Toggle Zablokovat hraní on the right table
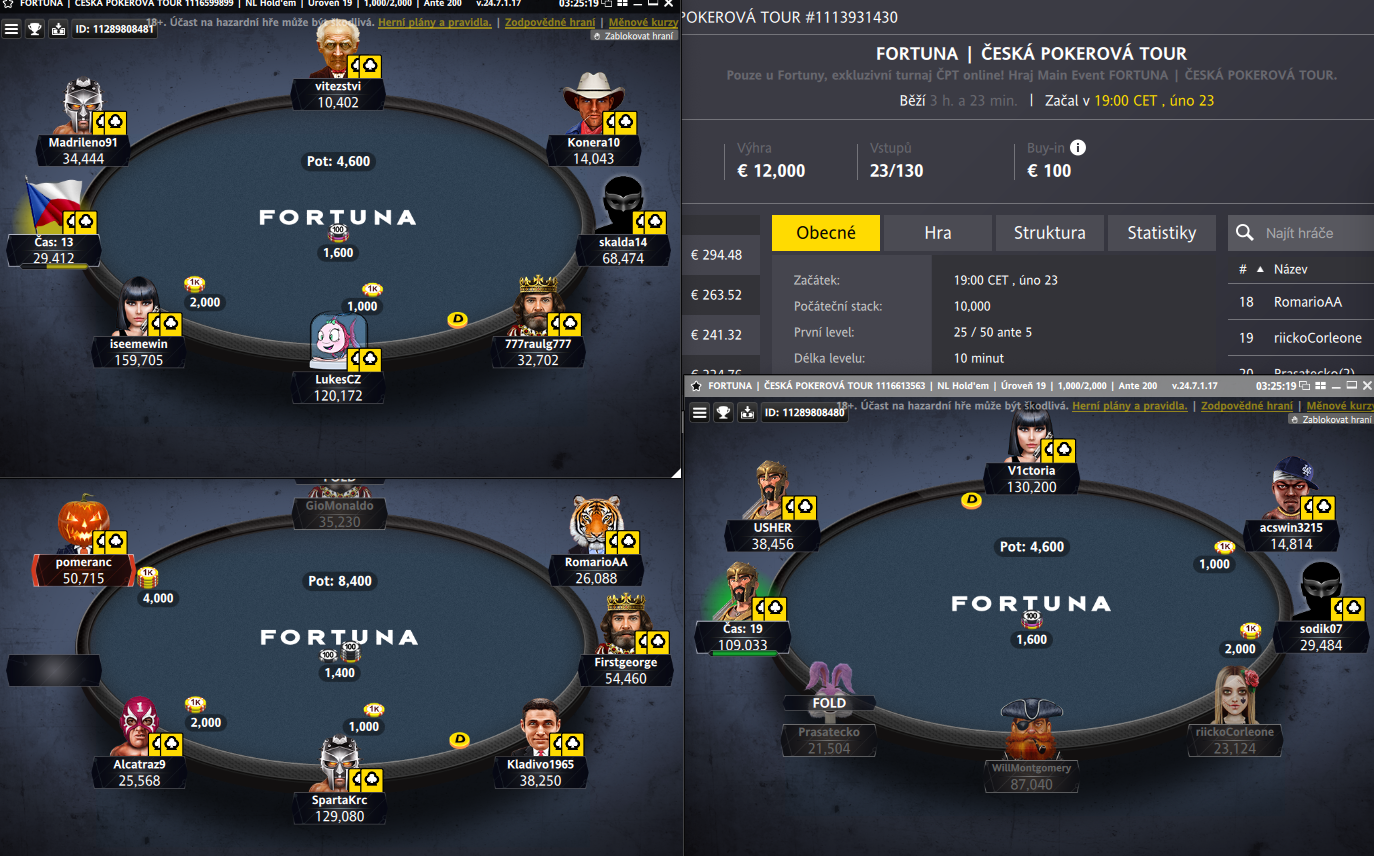Image resolution: width=1374 pixels, height=856 pixels. click(1330, 419)
